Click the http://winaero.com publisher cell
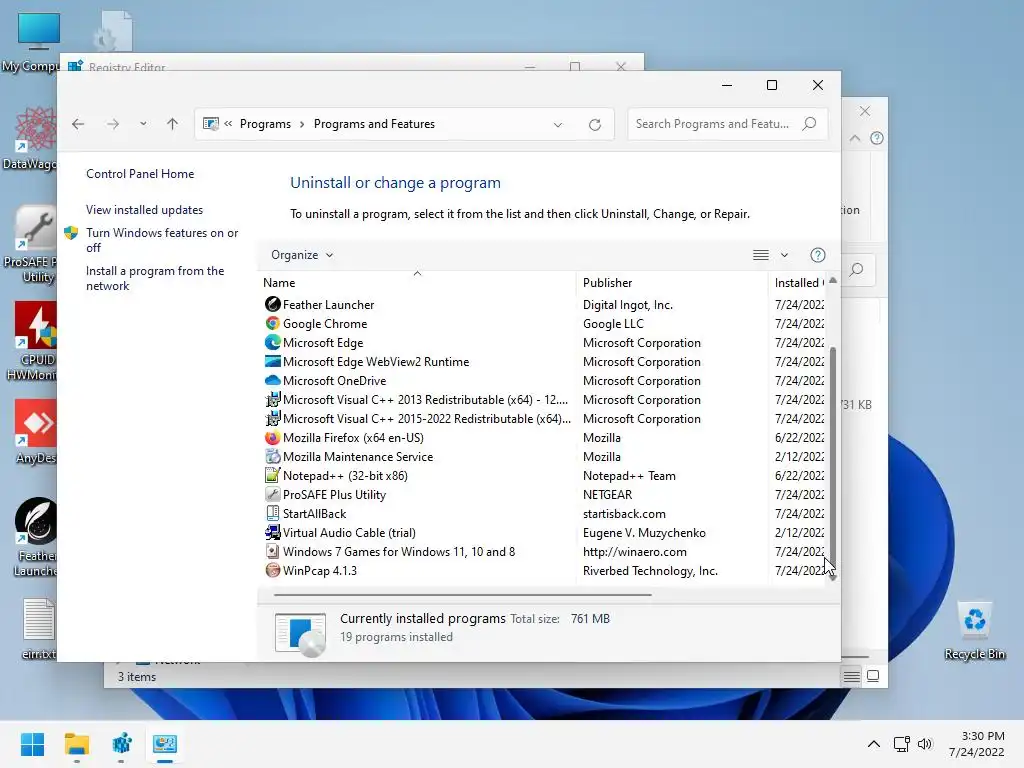Screen dimensions: 1024x768 coord(635,551)
